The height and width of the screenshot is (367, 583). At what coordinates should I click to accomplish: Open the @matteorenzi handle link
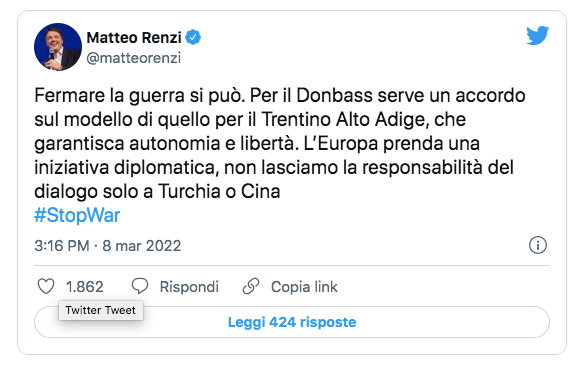tap(134, 58)
